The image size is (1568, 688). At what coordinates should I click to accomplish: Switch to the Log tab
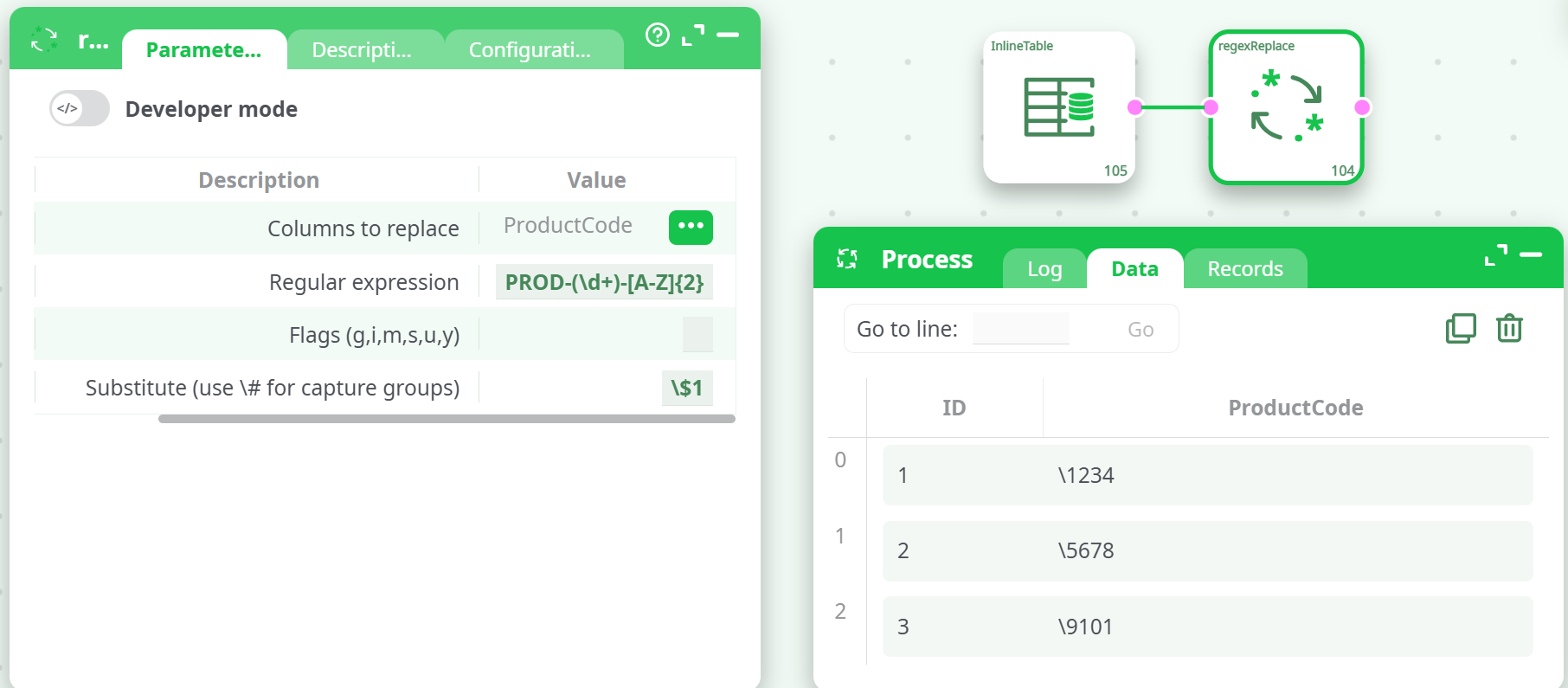[1044, 269]
